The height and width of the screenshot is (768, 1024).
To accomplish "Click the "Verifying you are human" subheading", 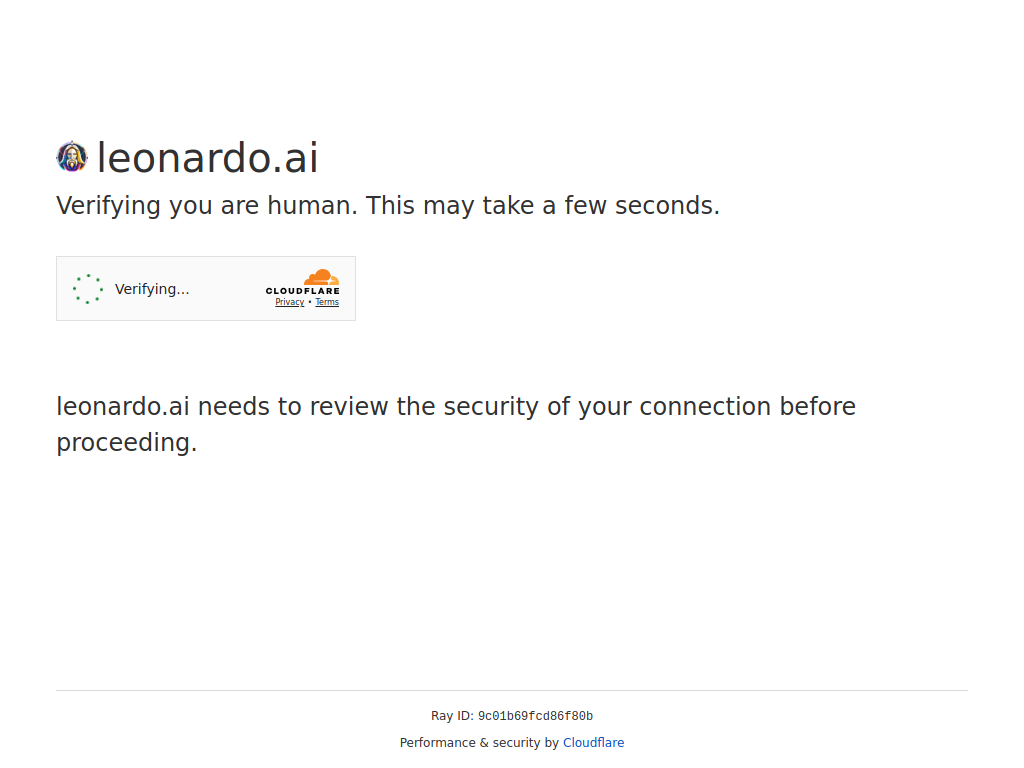I will tap(206, 206).
